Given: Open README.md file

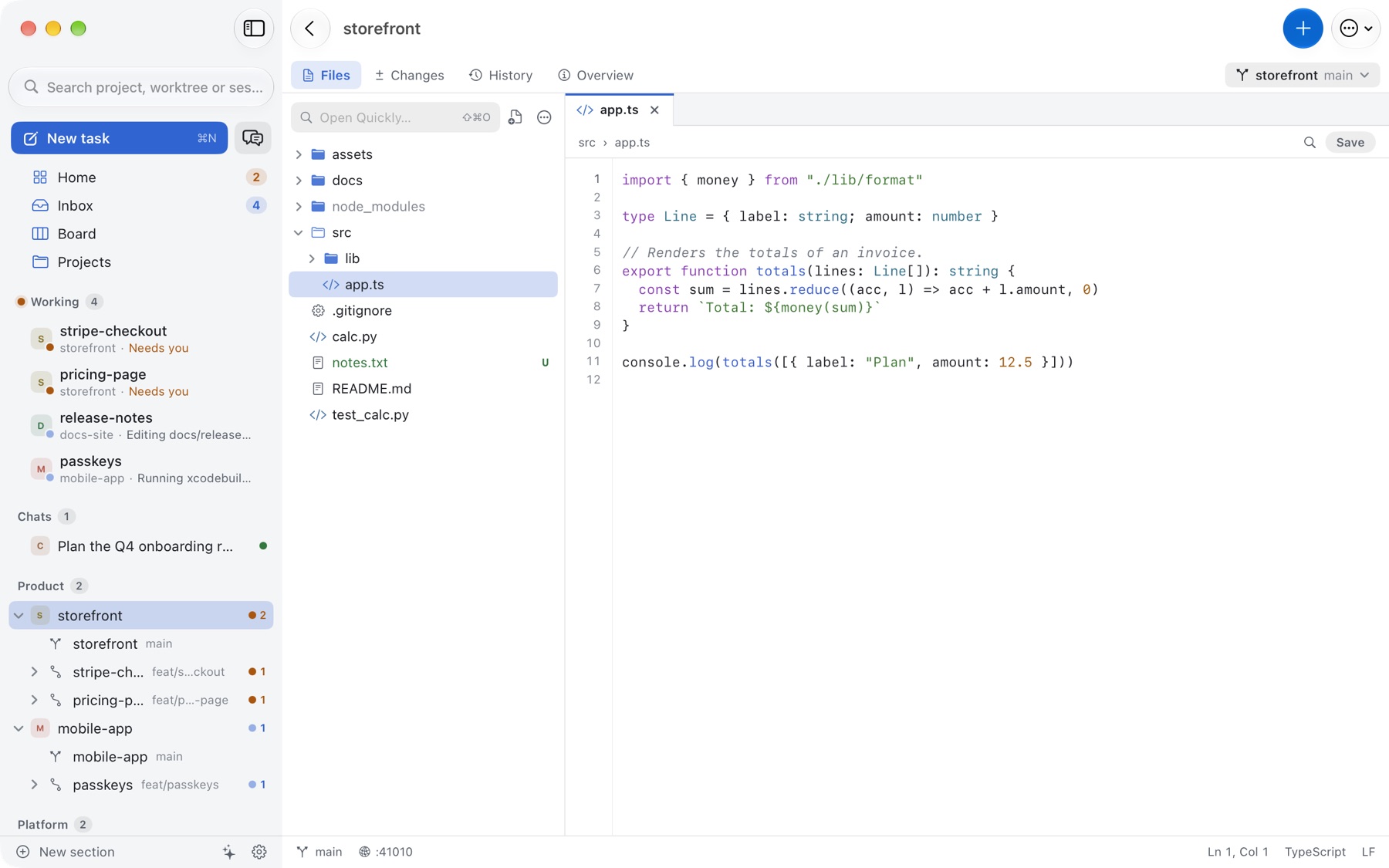Looking at the screenshot, I should click(x=423, y=389).
